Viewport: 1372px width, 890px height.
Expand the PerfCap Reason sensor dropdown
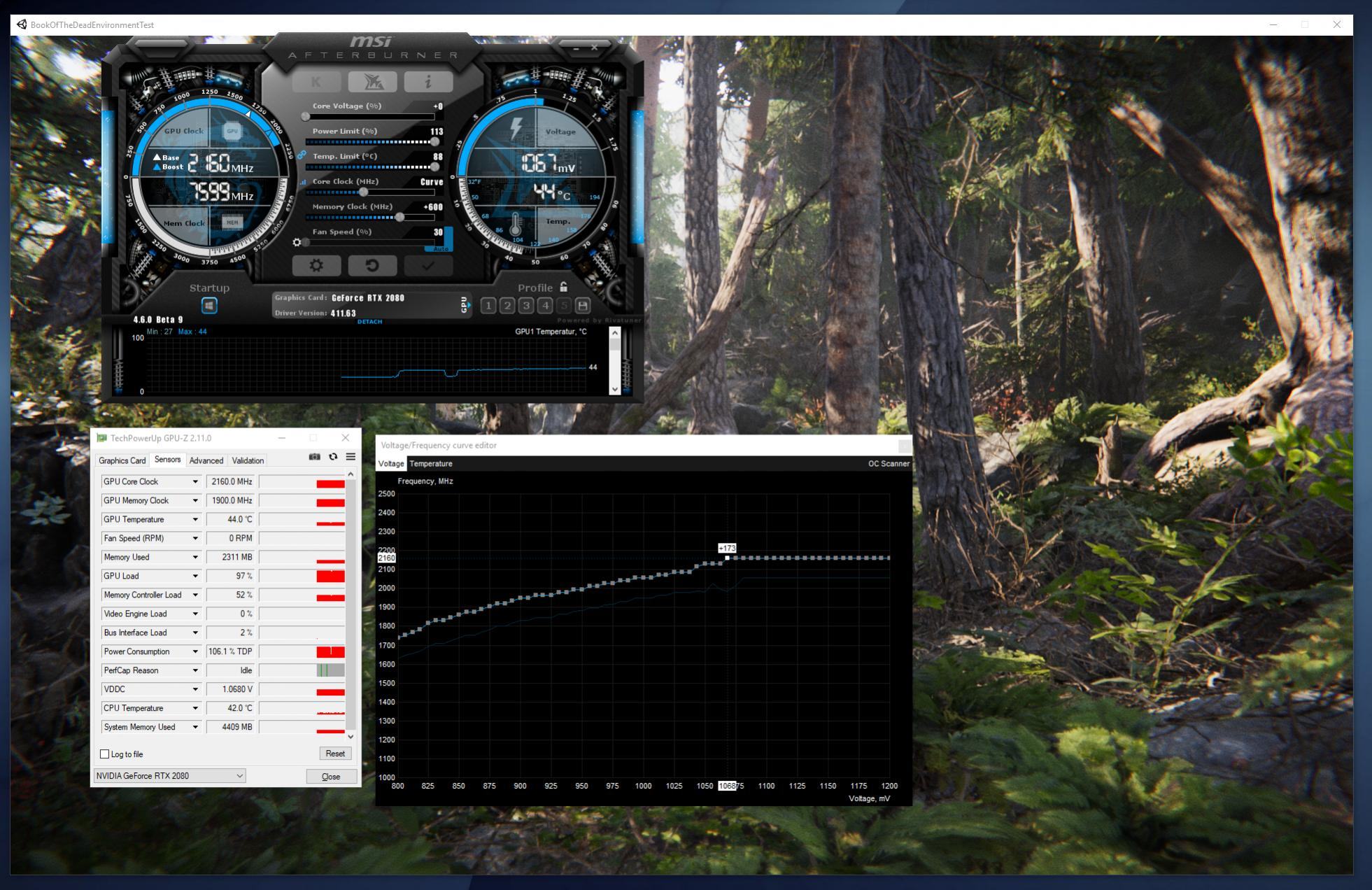point(195,671)
